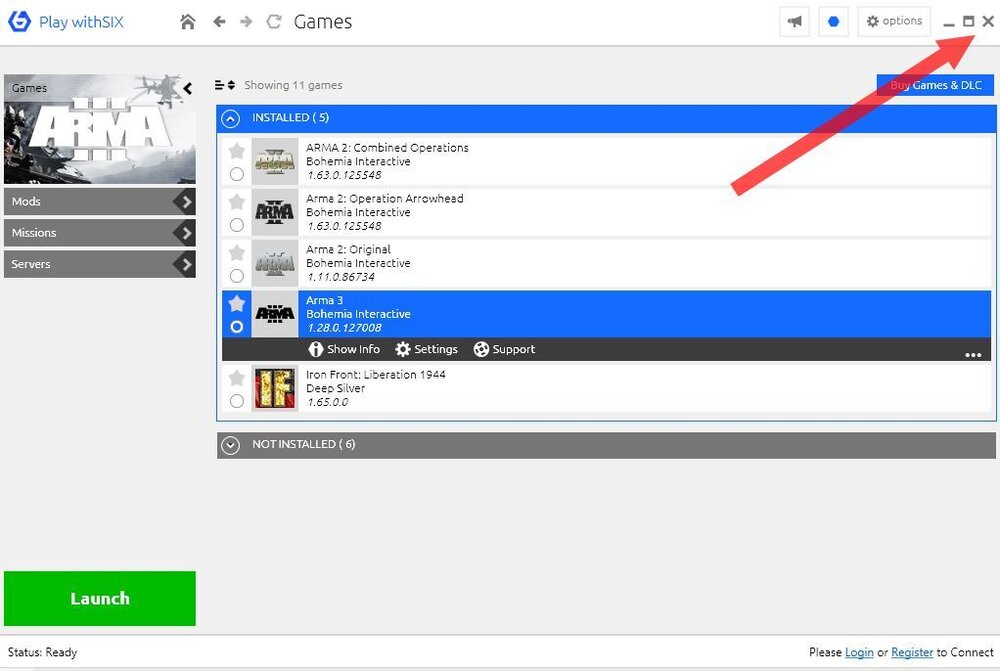Open the options gear menu
Screen dimensions: 1000x671
click(894, 21)
